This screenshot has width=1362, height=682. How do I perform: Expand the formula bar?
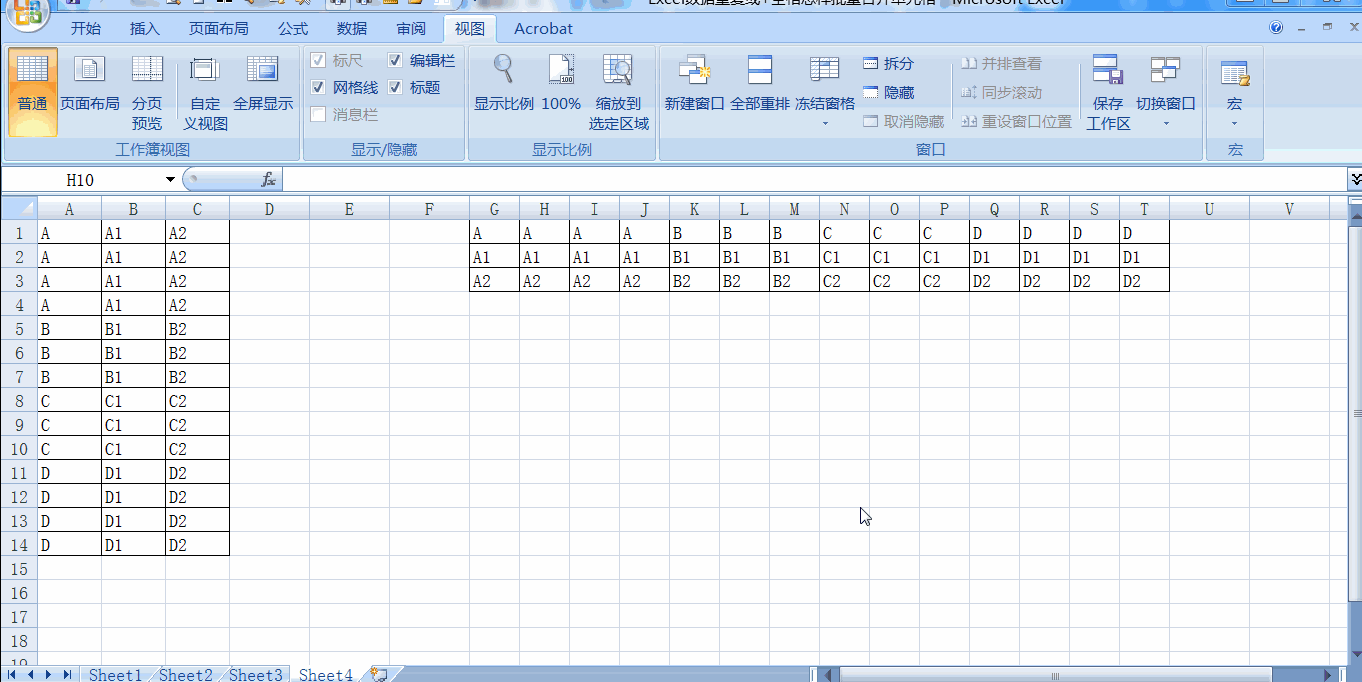[x=1355, y=180]
